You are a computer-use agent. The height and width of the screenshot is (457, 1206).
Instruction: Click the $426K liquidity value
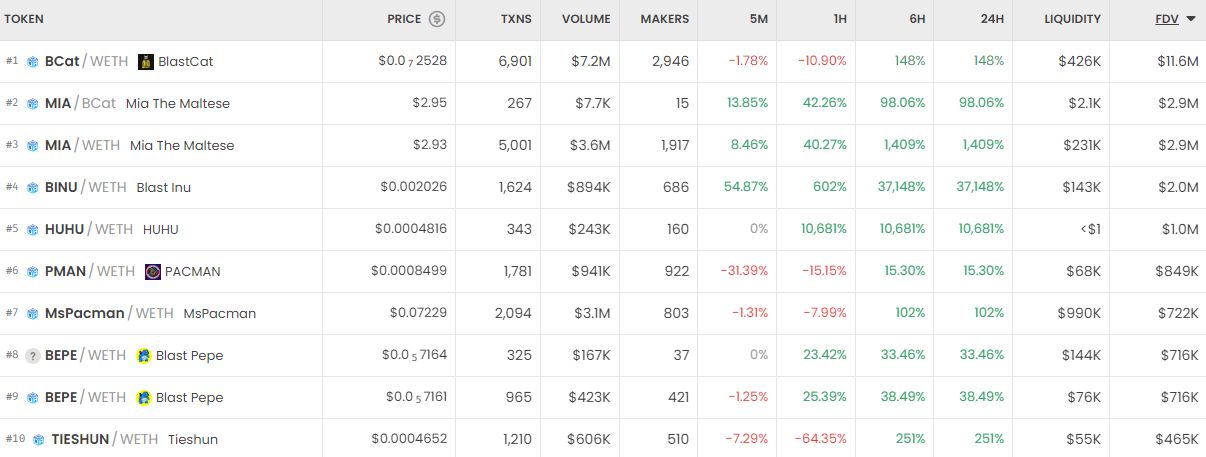1080,61
